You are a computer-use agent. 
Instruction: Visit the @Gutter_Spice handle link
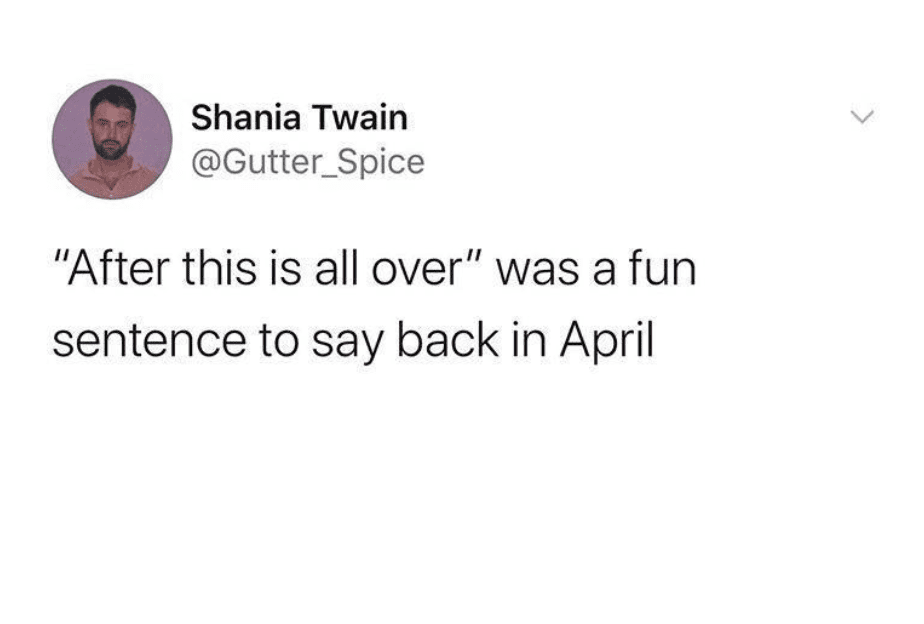308,161
